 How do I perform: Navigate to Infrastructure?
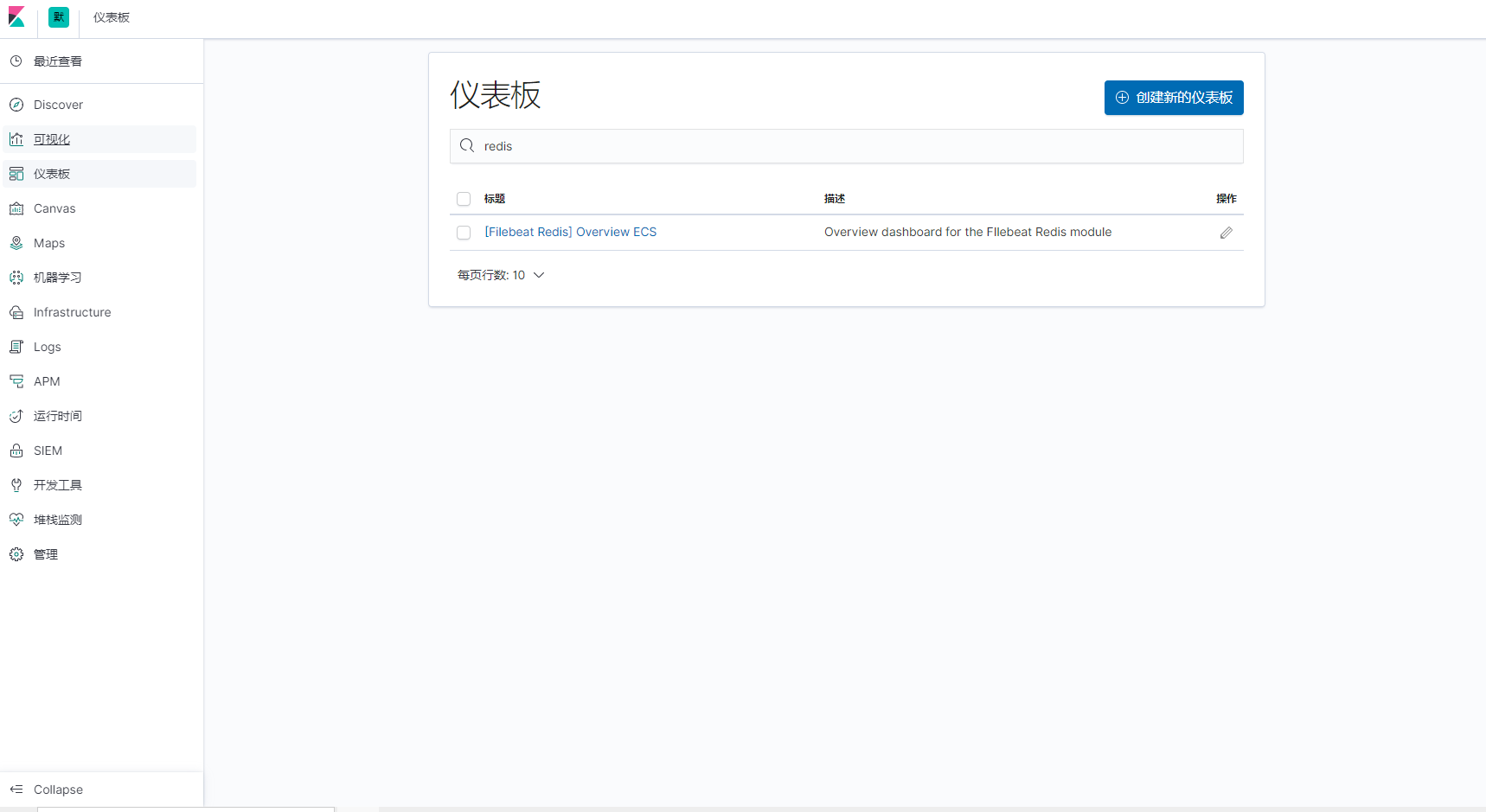(x=73, y=312)
